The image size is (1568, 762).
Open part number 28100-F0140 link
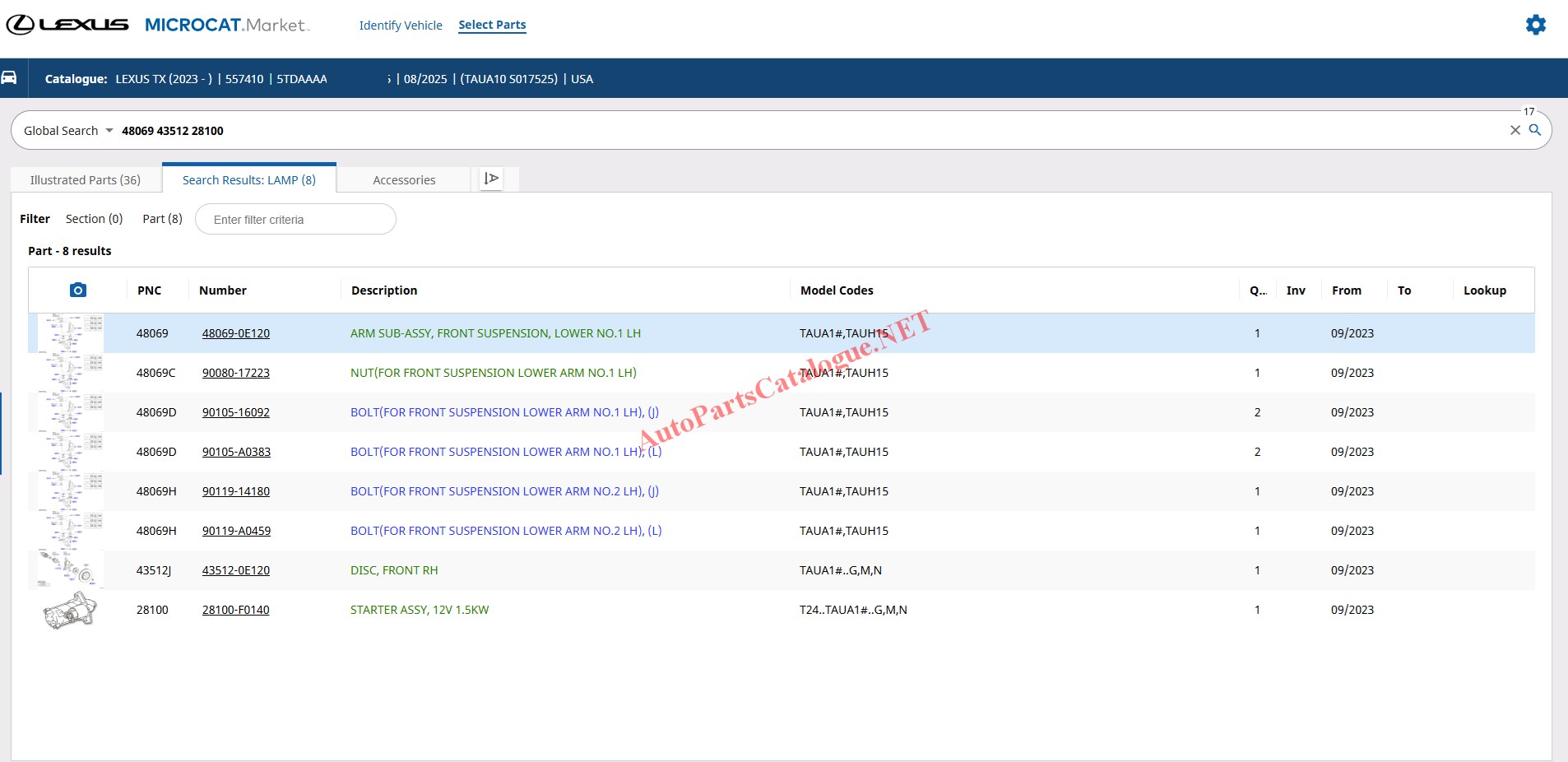click(x=236, y=610)
